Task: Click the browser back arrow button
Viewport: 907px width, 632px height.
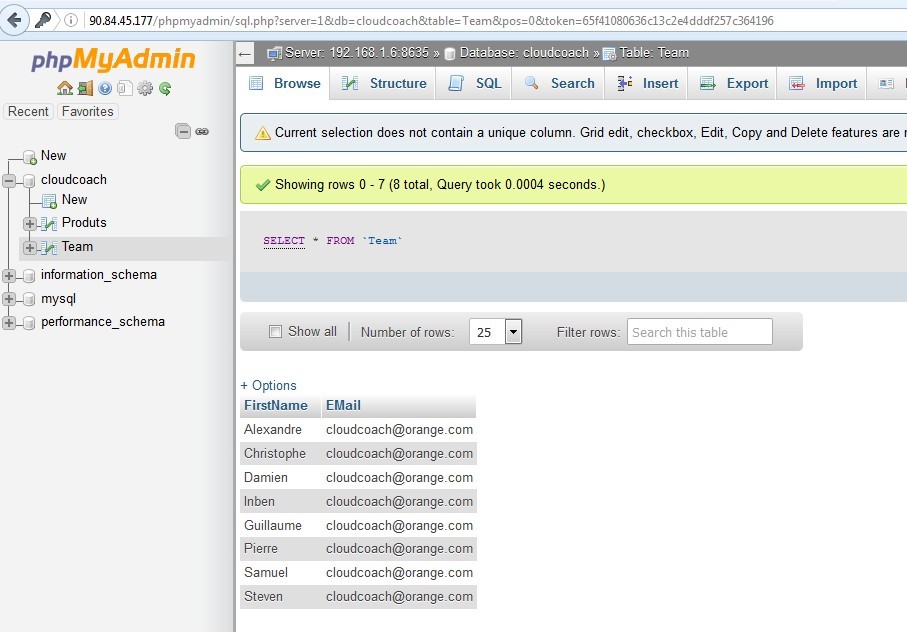Action: (14, 20)
